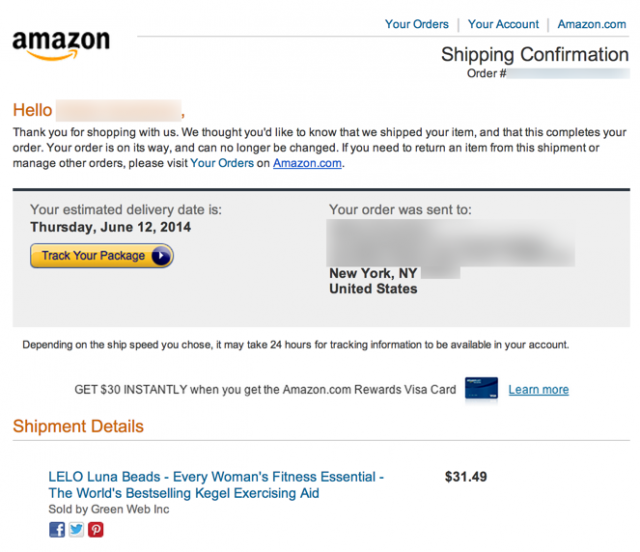Open the LELO Luna Beads product link

(216, 485)
